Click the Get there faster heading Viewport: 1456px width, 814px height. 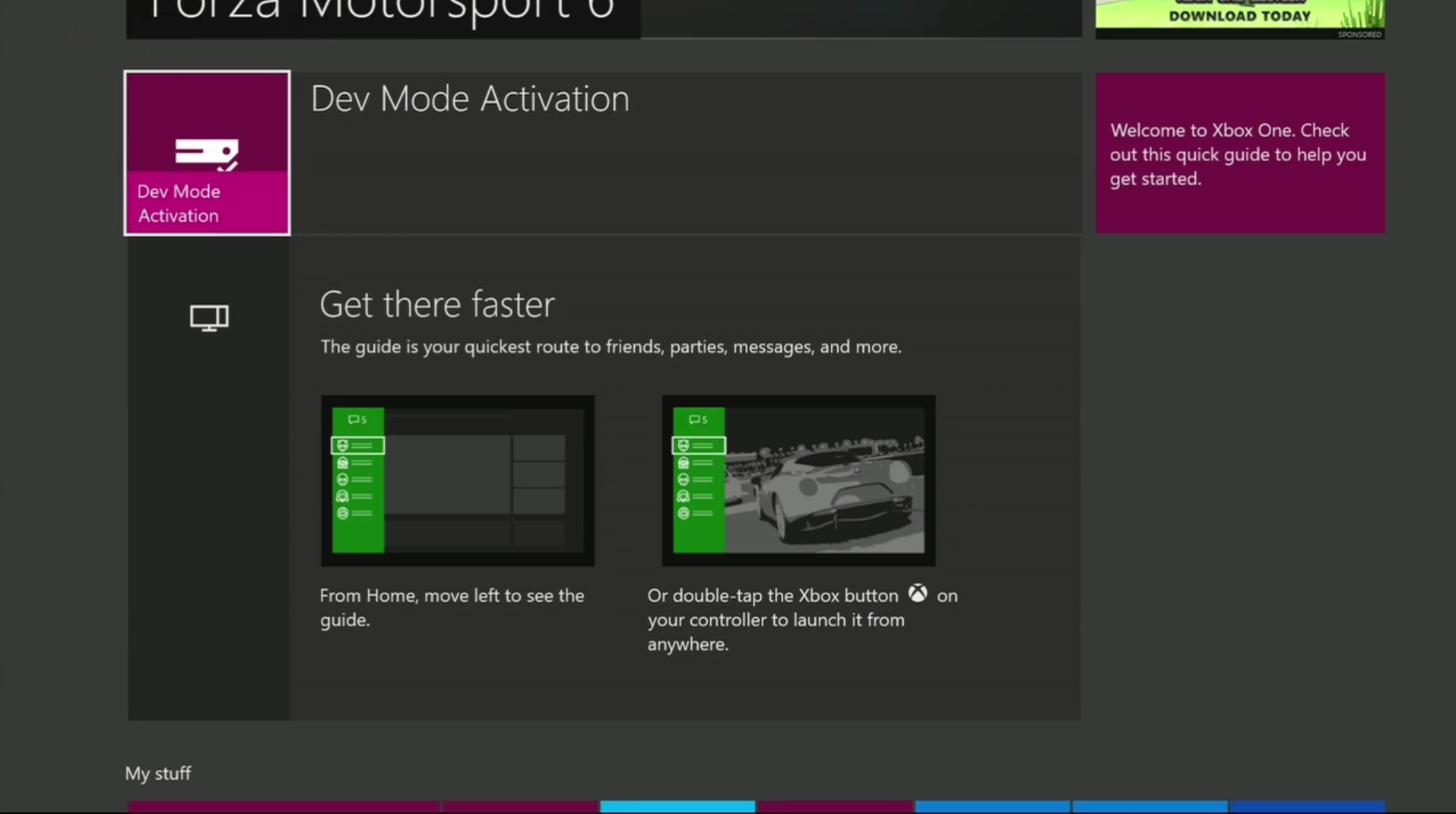click(437, 305)
